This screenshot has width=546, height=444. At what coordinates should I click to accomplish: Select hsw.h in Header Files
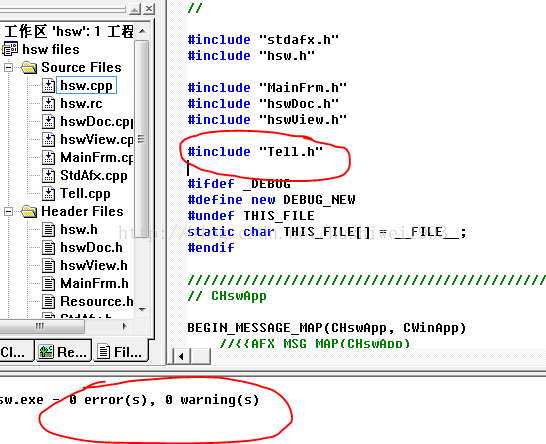point(79,229)
